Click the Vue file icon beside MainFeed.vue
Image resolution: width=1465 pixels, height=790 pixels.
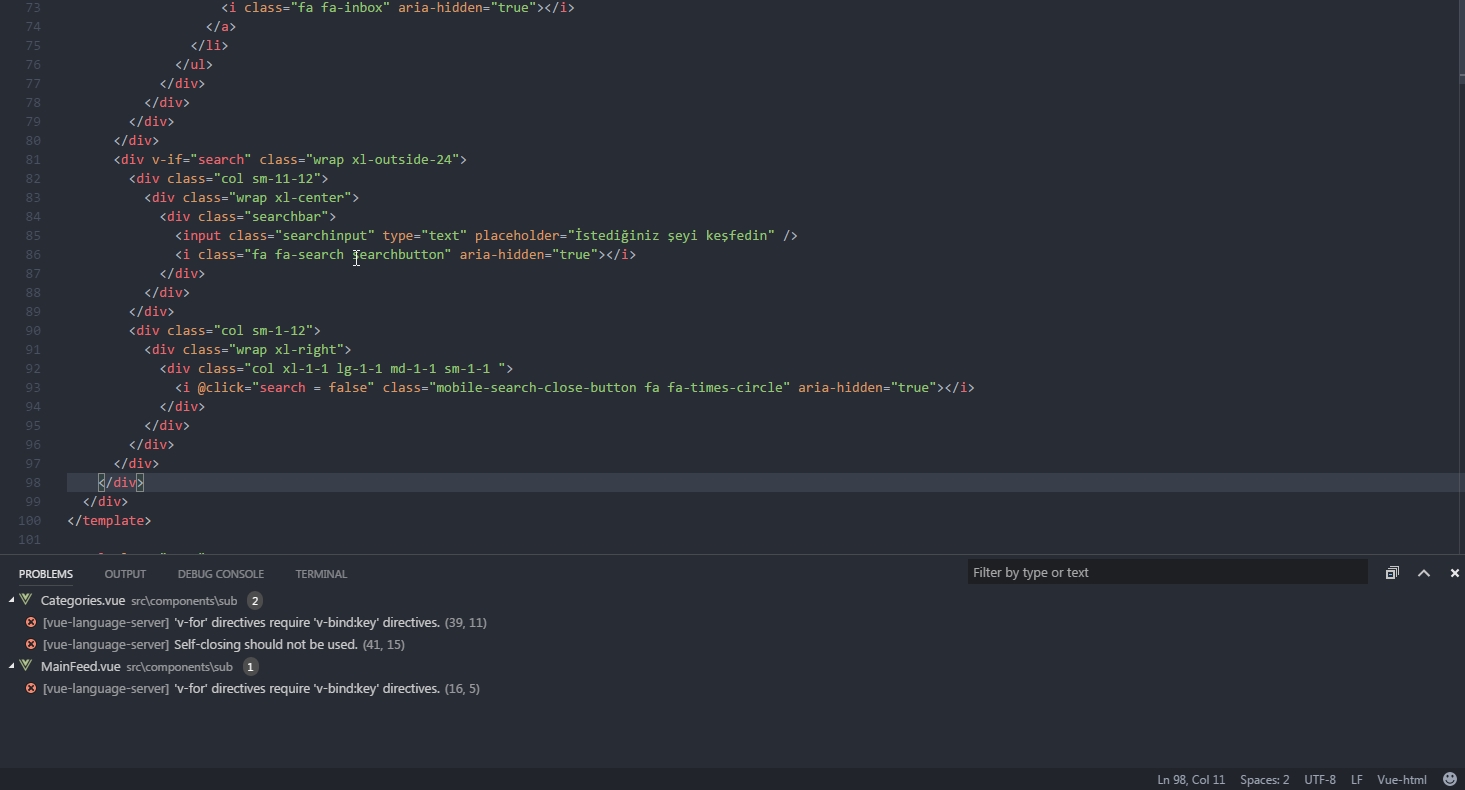point(27,666)
